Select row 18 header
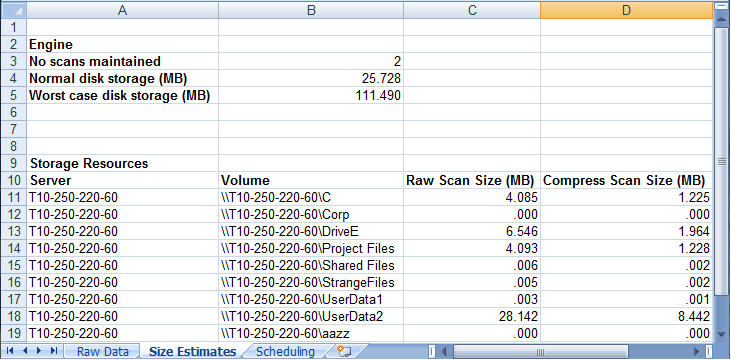 13,317
